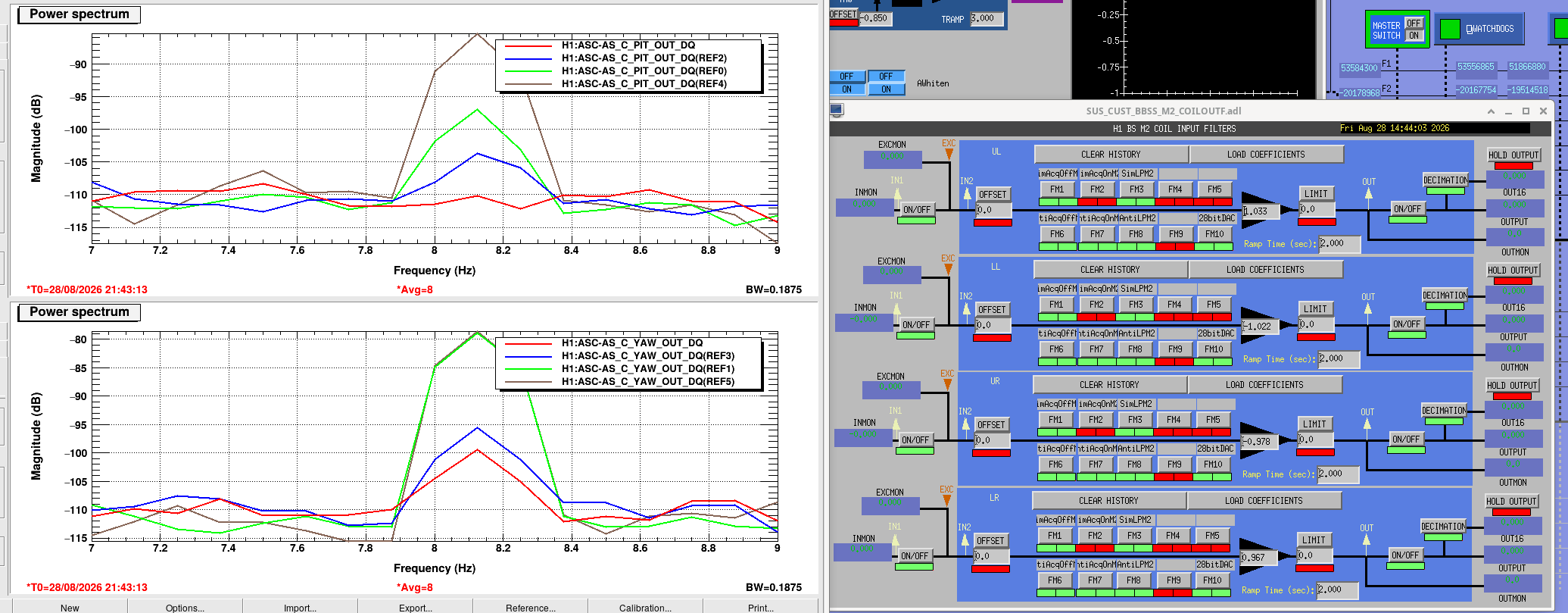Open the WATCHDOGS related display menu
Screen dimensions: 1568x613
point(1490,30)
